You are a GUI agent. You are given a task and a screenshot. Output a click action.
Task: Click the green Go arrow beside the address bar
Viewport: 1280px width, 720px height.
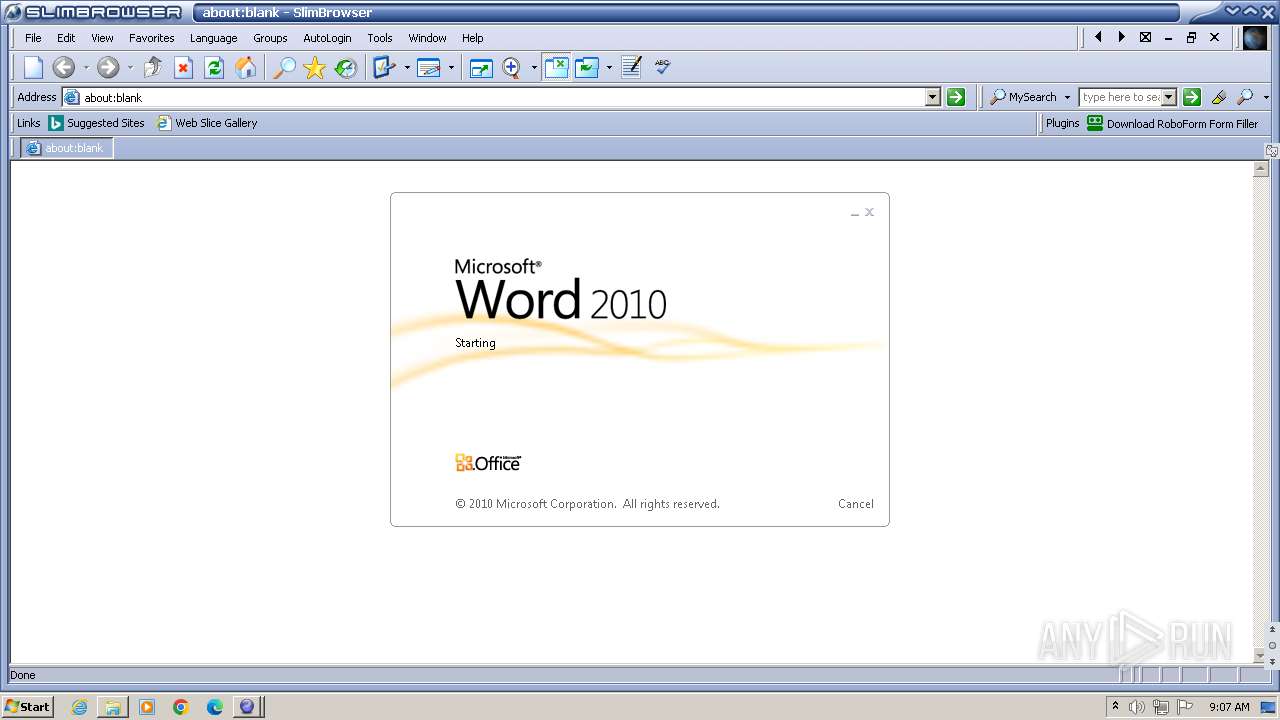click(x=956, y=97)
